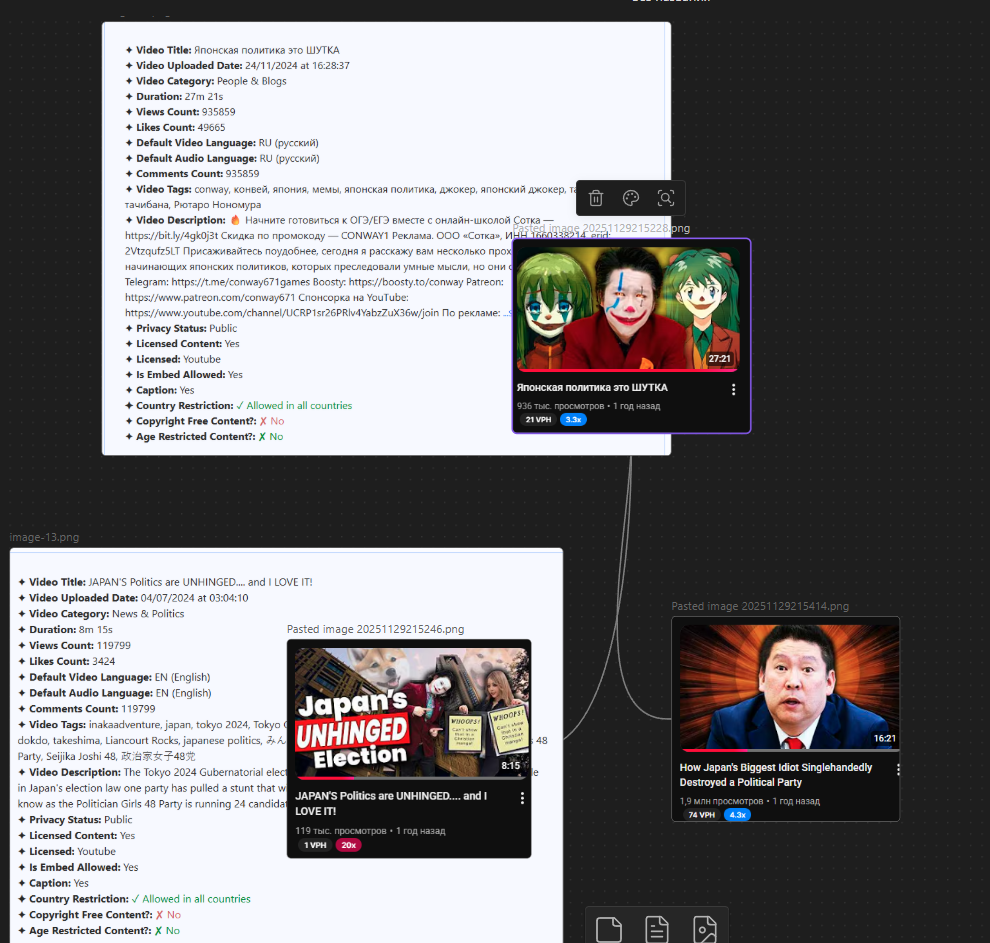Delete the selected node with trash icon
The height and width of the screenshot is (943, 990).
595,198
